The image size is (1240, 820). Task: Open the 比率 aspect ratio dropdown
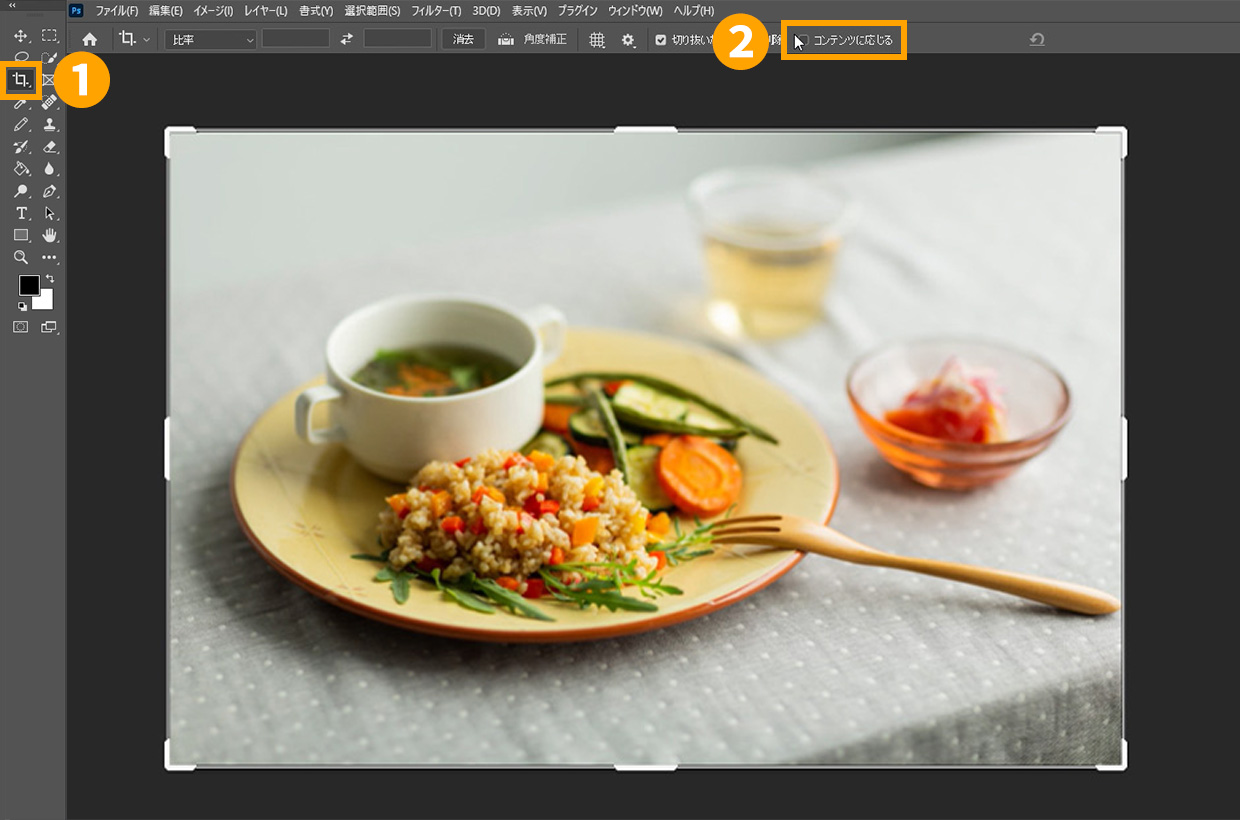point(210,40)
